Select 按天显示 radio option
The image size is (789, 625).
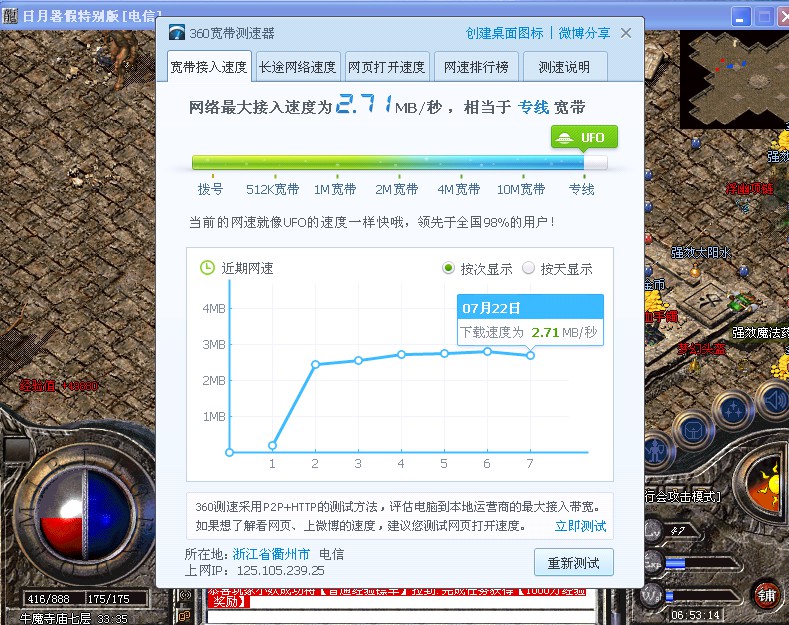[x=528, y=268]
